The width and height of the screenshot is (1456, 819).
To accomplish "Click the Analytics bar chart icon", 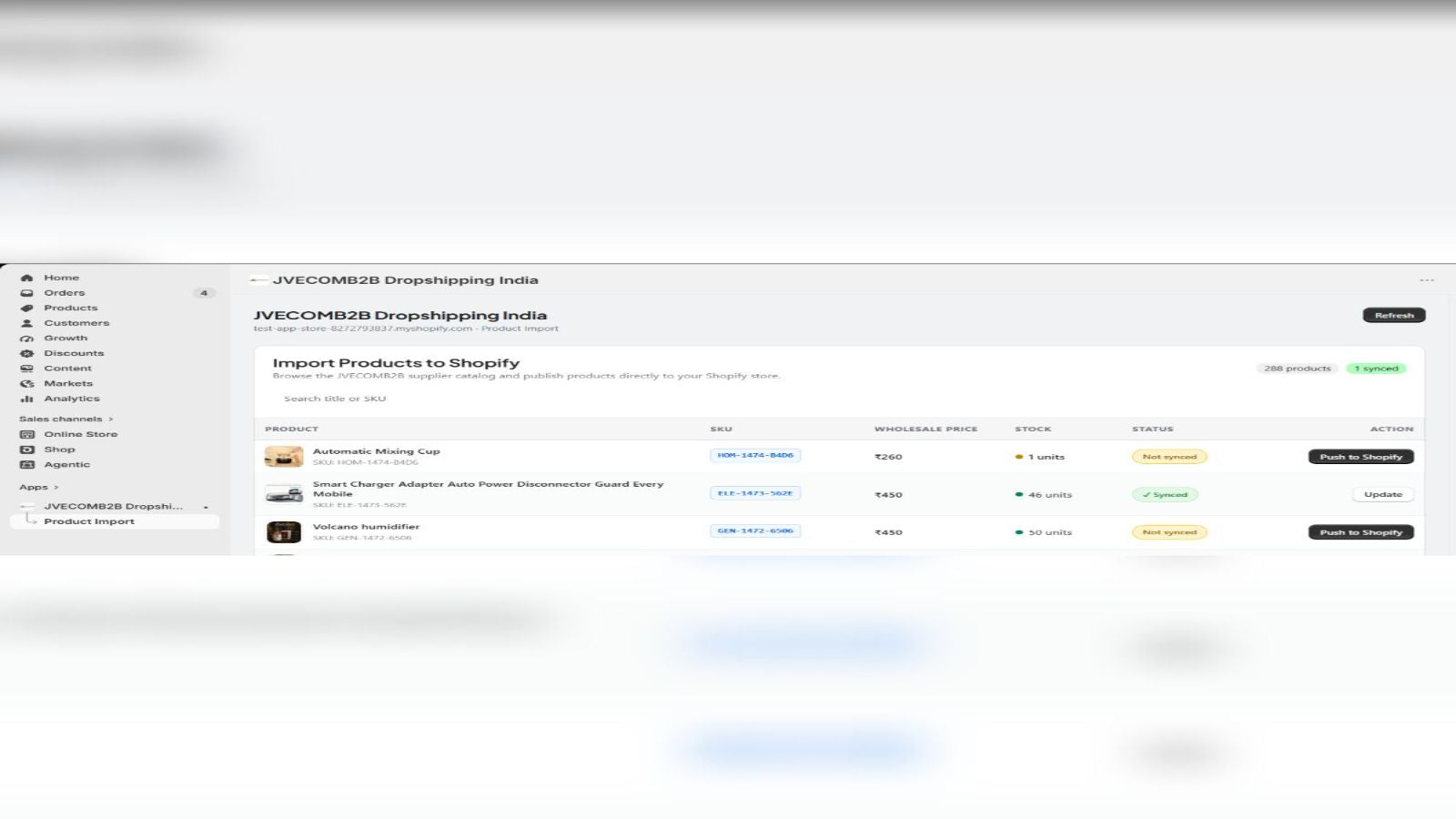I will (x=26, y=399).
